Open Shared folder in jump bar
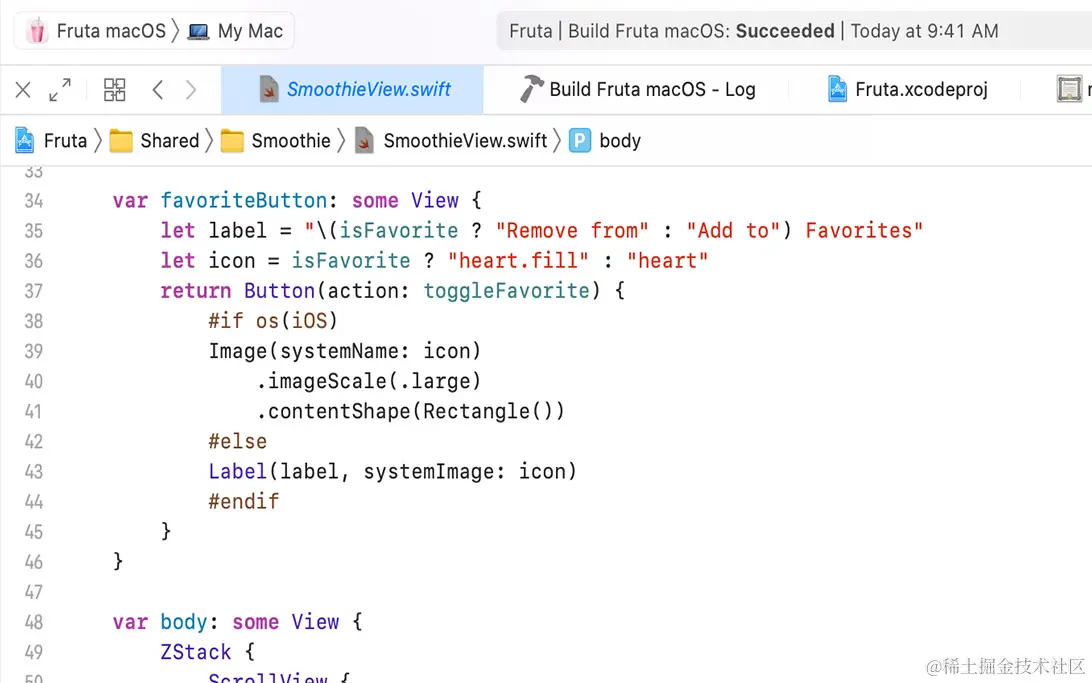 (x=169, y=141)
